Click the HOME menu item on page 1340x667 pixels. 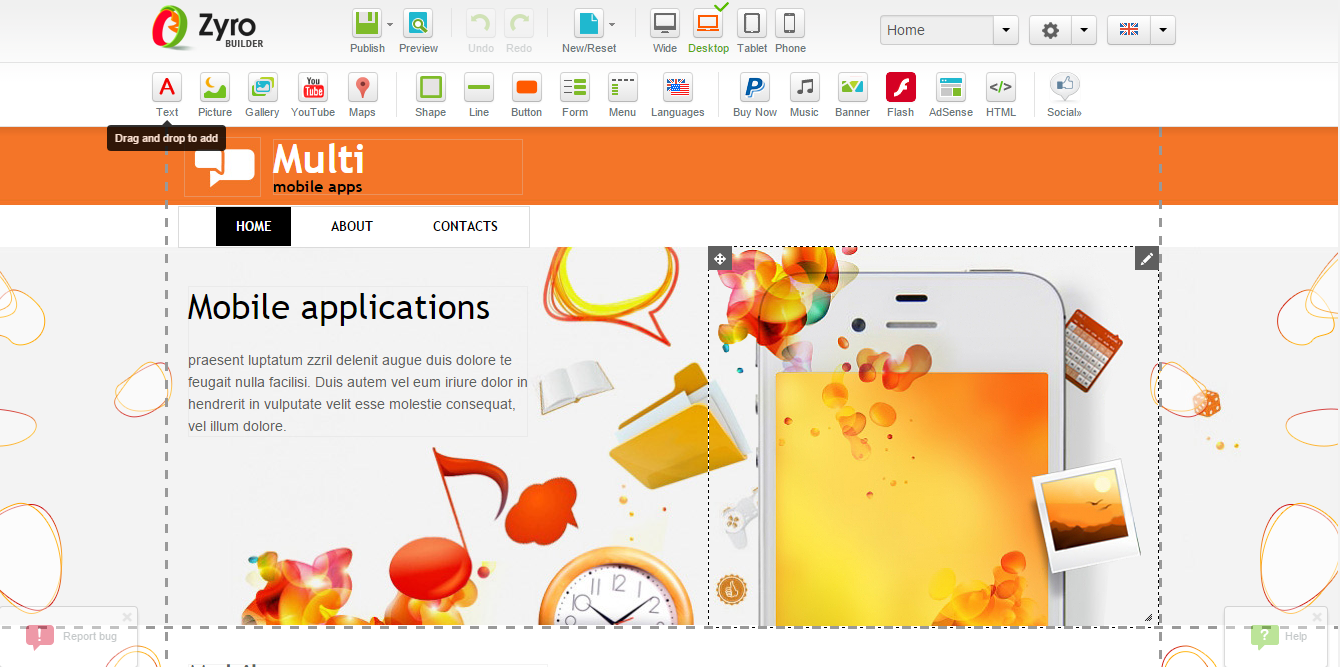pyautogui.click(x=253, y=226)
